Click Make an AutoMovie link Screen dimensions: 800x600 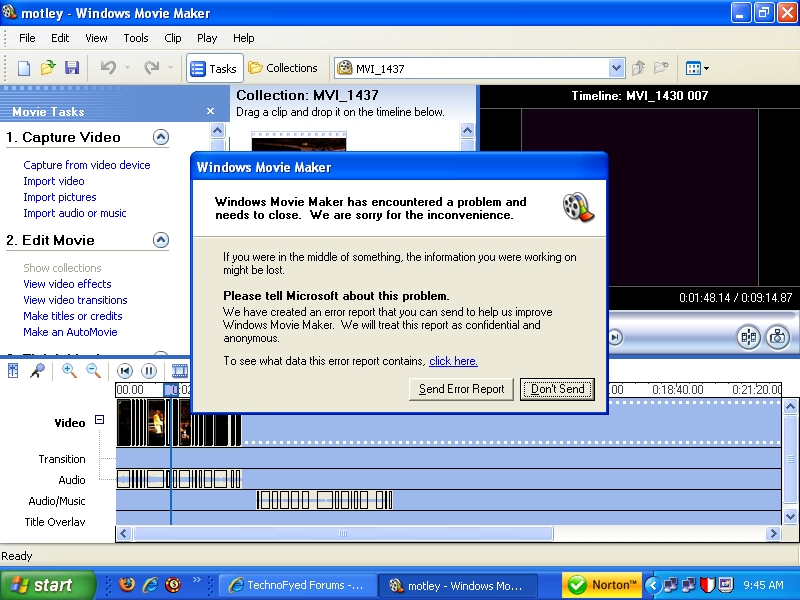click(70, 332)
